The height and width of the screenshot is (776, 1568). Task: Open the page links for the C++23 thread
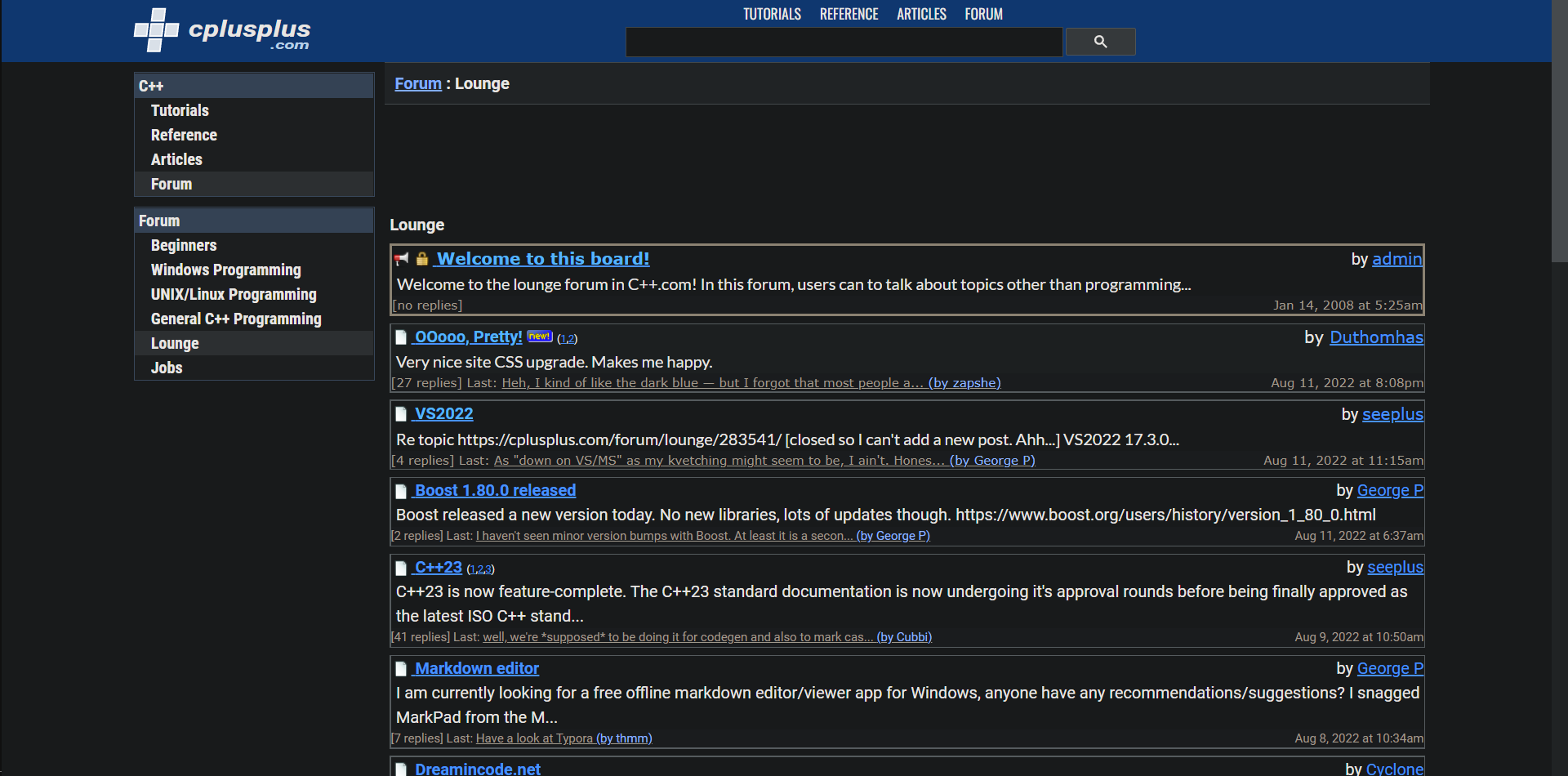(481, 569)
